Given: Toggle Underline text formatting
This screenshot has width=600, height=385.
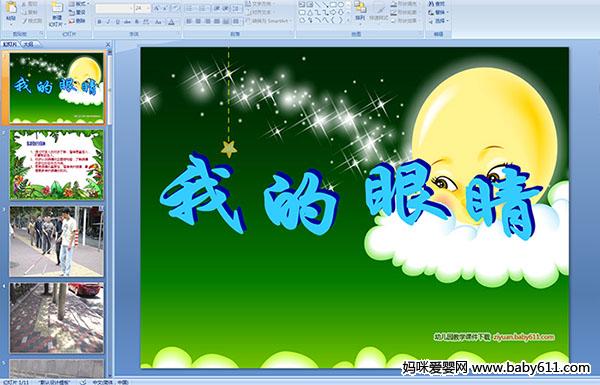Looking at the screenshot, I should [118, 22].
